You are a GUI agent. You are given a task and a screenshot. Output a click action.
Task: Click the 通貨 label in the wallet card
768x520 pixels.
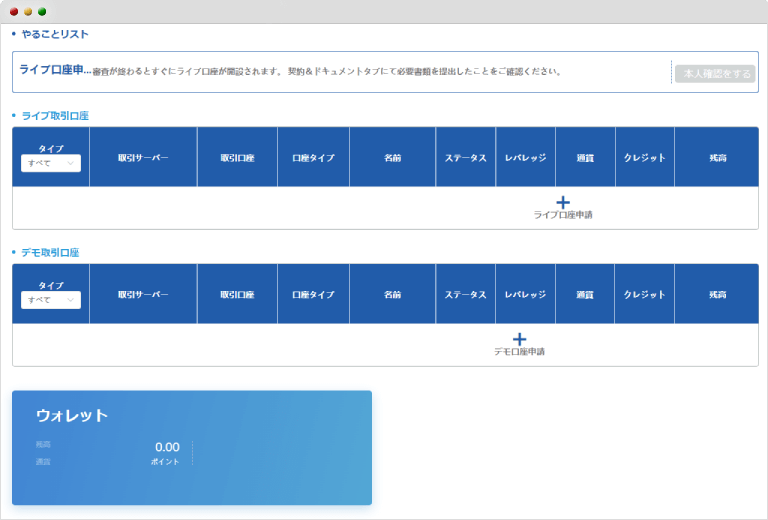click(43, 462)
